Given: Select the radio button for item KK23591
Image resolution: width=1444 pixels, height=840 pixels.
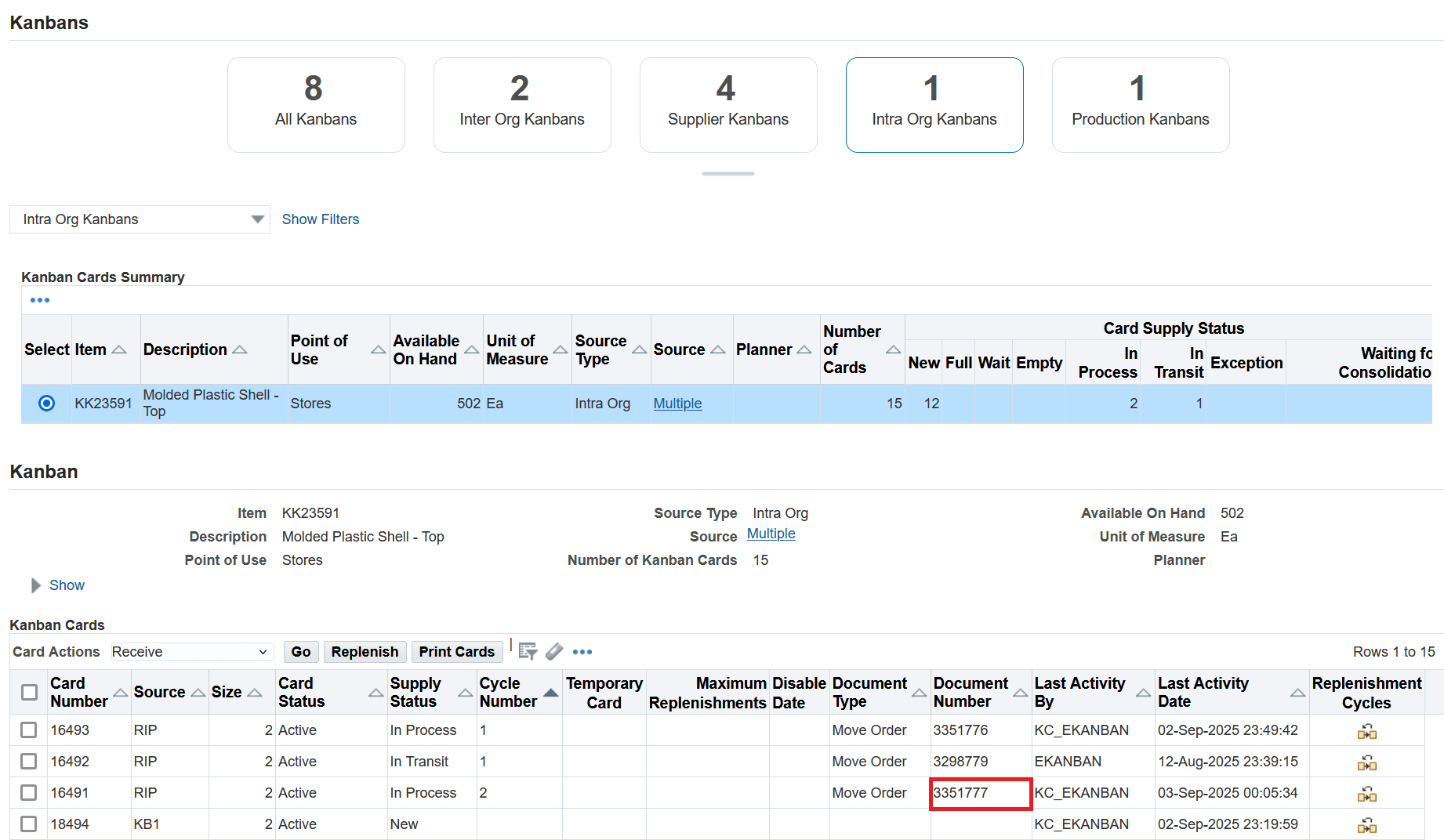Looking at the screenshot, I should coord(46,403).
